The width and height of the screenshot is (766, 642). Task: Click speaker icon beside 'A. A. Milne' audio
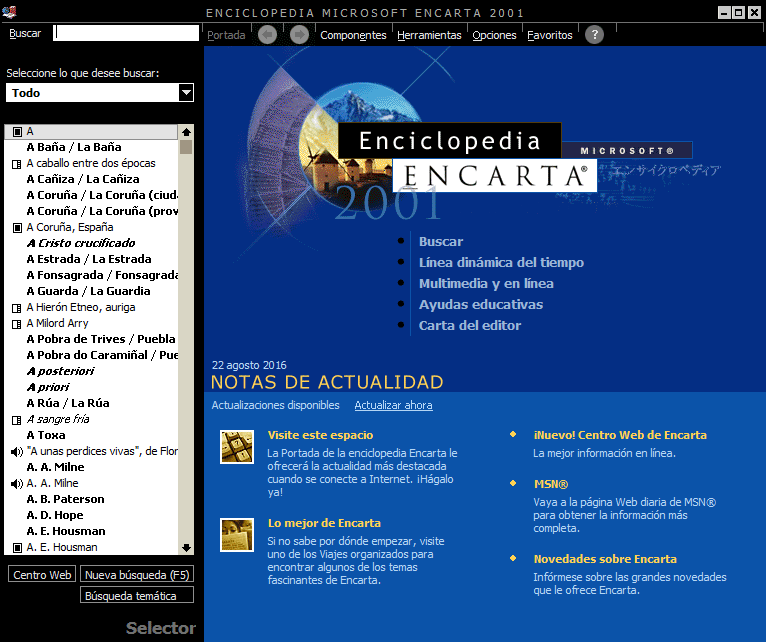(x=17, y=484)
